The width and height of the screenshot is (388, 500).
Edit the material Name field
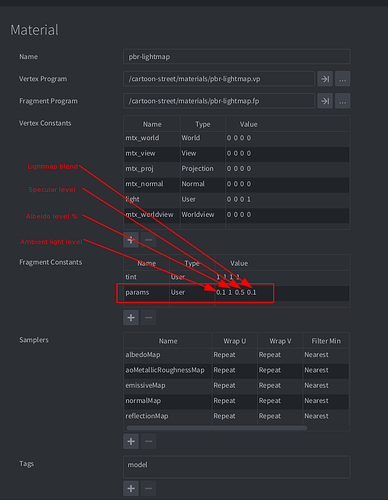click(x=237, y=57)
